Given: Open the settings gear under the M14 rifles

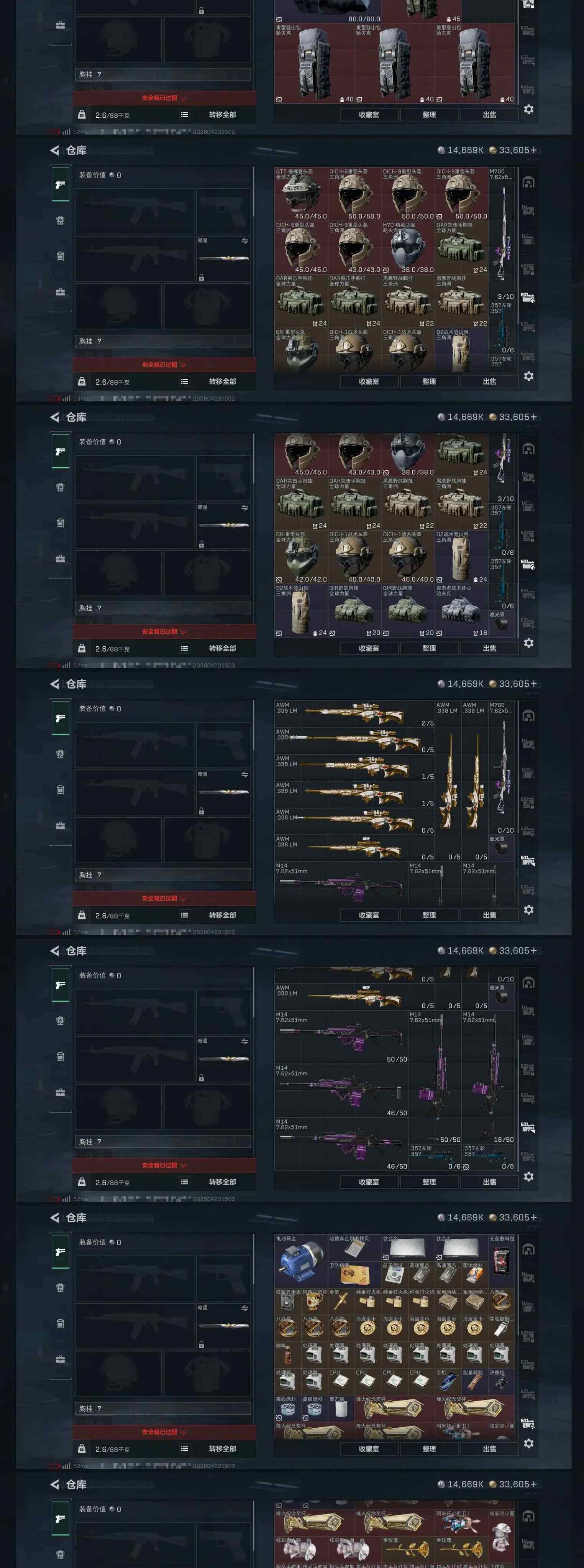Looking at the screenshot, I should pos(529,1177).
